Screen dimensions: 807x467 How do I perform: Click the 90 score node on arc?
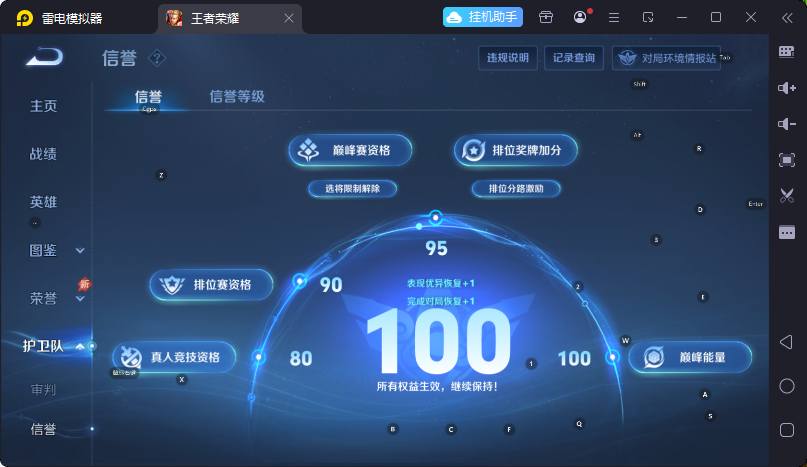click(300, 281)
